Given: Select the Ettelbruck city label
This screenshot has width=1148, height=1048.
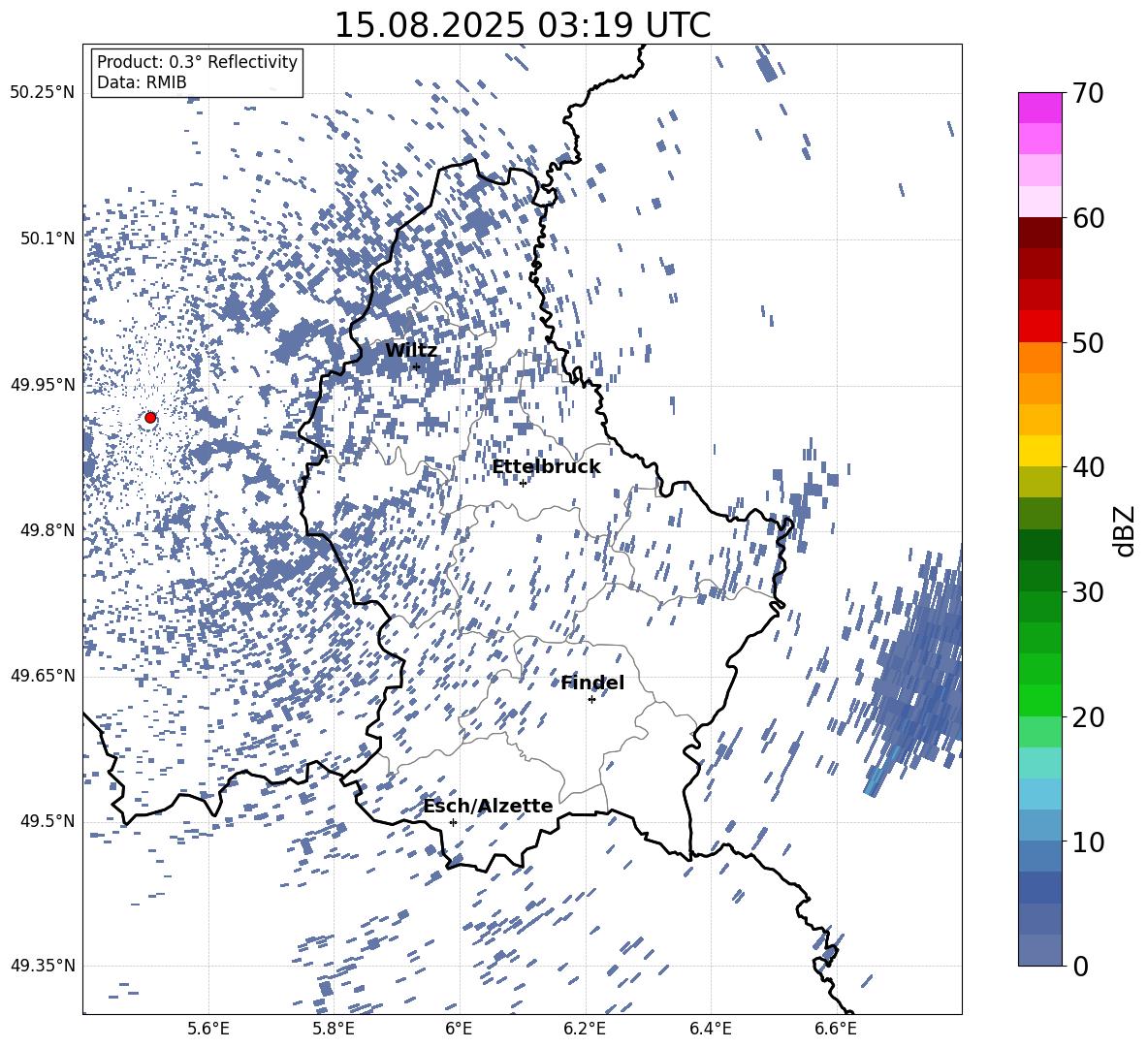Looking at the screenshot, I should coord(546,467).
